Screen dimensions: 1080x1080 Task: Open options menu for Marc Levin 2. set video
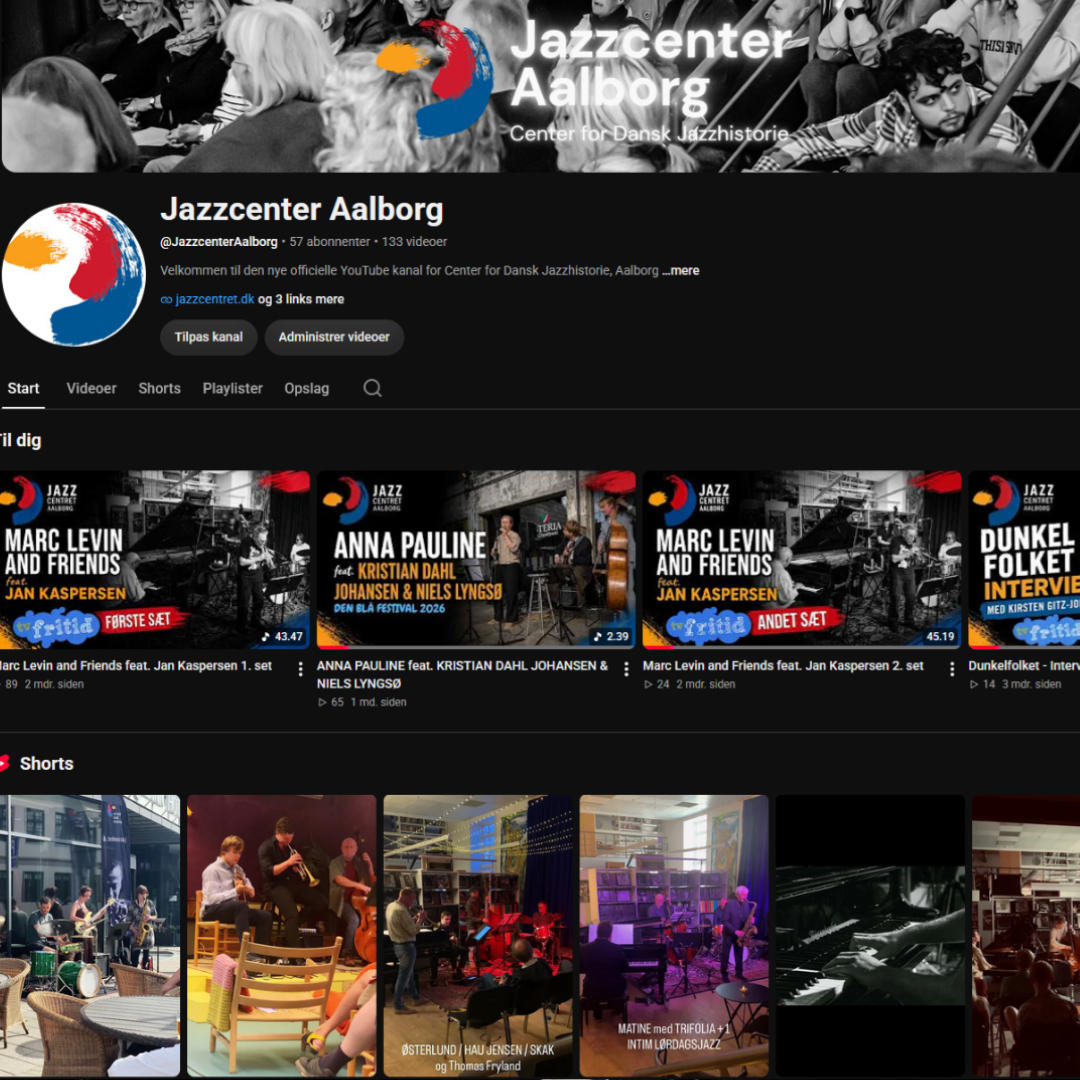[x=952, y=669]
